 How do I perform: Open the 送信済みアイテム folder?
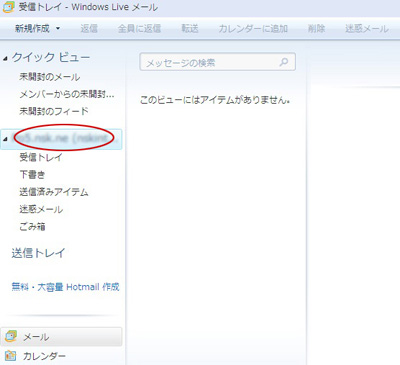click(x=54, y=192)
